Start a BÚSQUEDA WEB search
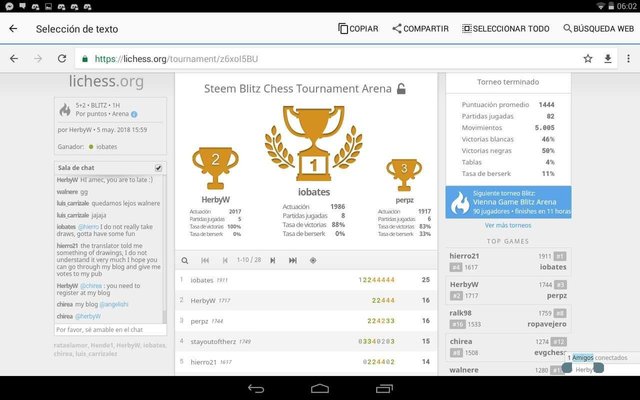Image resolution: width=640 pixels, height=400 pixels. [x=598, y=29]
